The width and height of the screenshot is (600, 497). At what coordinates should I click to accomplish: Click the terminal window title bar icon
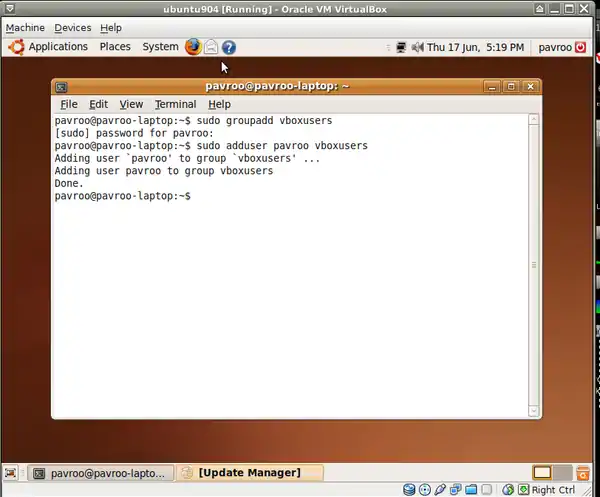62,87
